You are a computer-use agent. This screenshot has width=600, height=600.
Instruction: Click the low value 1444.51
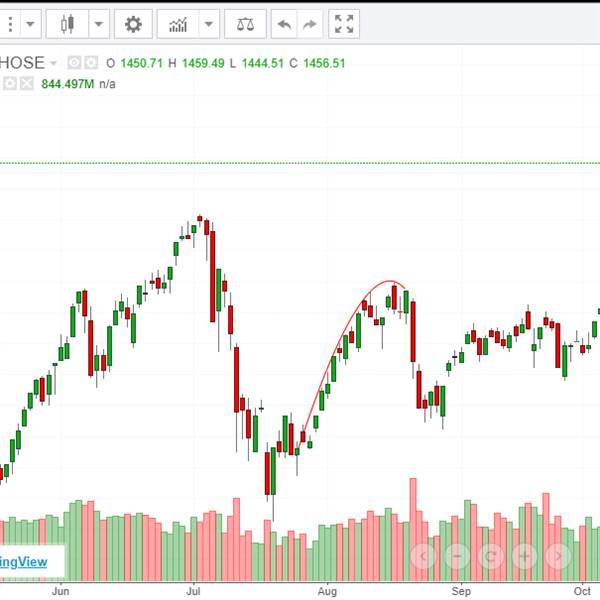pyautogui.click(x=262, y=63)
